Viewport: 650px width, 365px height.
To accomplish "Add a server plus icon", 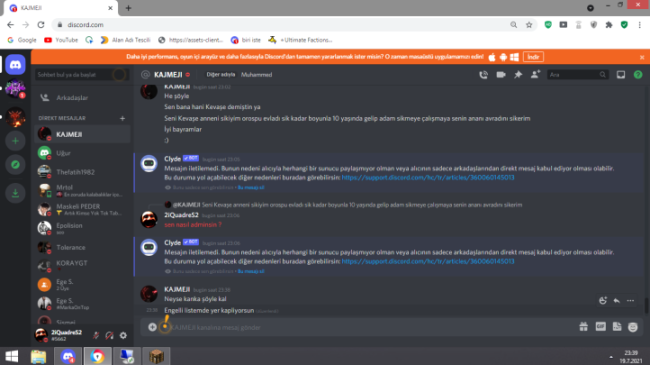I will 15,141.
